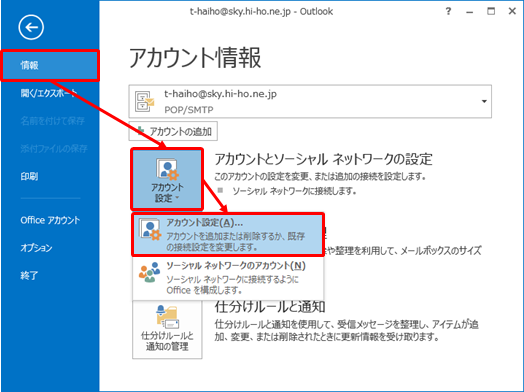Click the rules and alerts folder icon
Screen dimensions: 524x392
167,316
